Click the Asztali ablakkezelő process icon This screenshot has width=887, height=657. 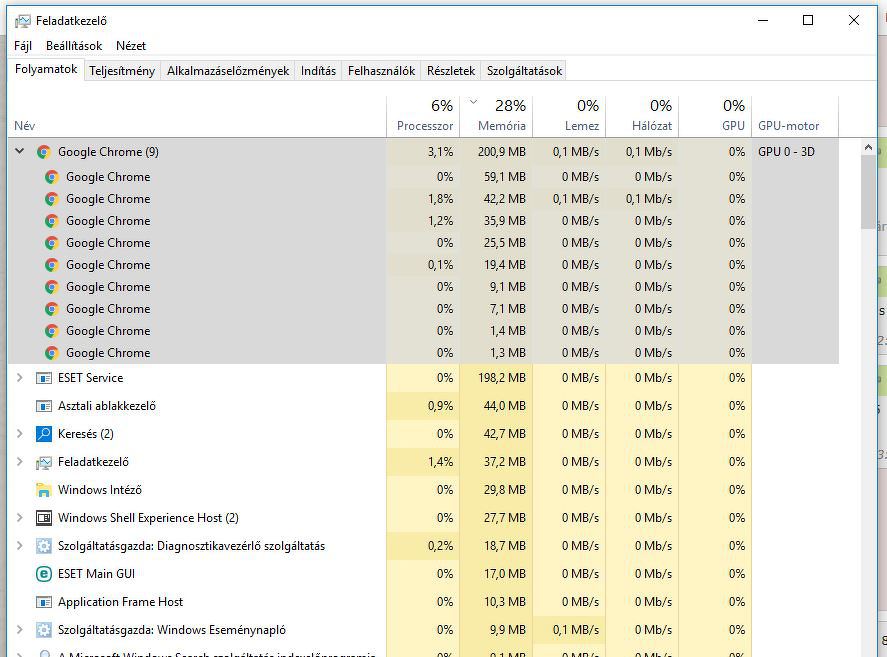pos(43,406)
